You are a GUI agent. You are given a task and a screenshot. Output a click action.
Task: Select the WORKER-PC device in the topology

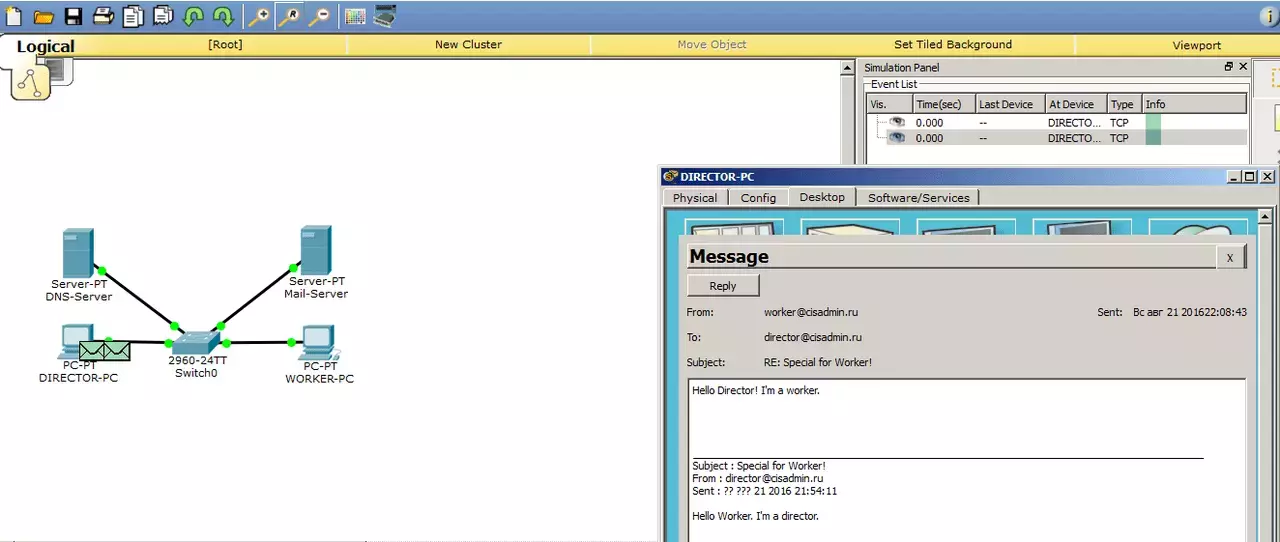(x=319, y=343)
